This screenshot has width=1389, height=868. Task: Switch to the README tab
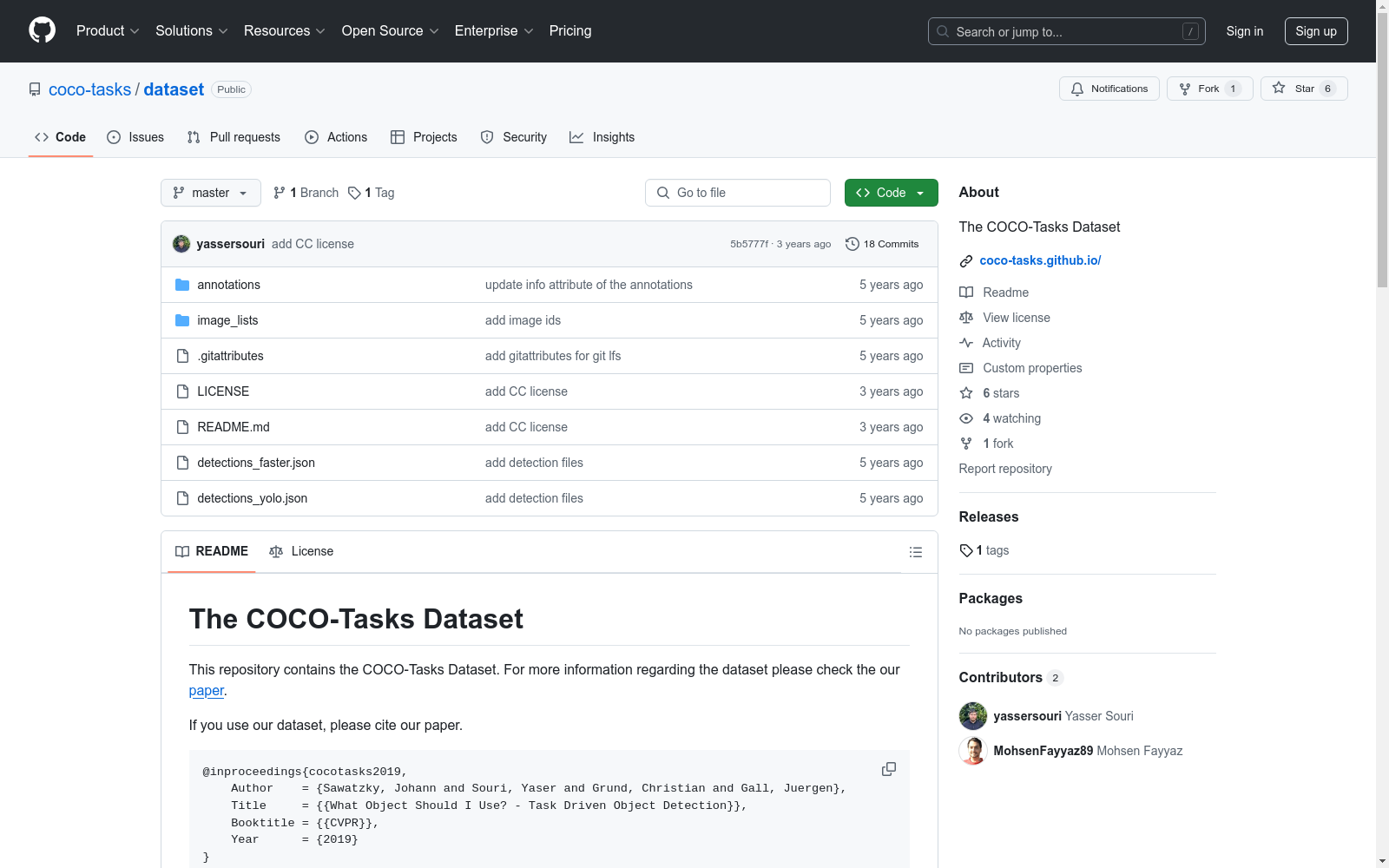pyautogui.click(x=212, y=551)
